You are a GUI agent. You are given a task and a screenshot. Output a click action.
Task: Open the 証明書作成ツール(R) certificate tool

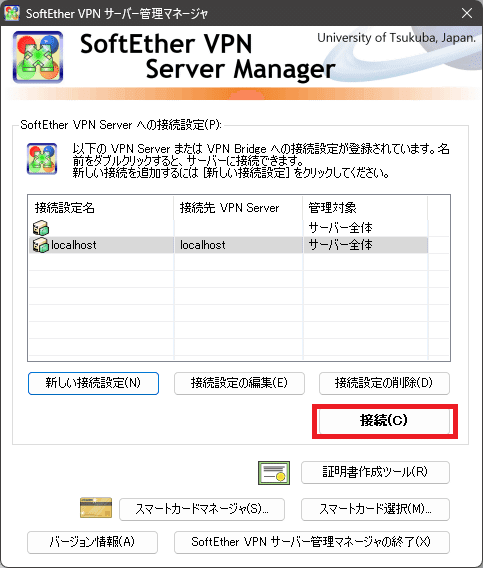[x=375, y=472]
